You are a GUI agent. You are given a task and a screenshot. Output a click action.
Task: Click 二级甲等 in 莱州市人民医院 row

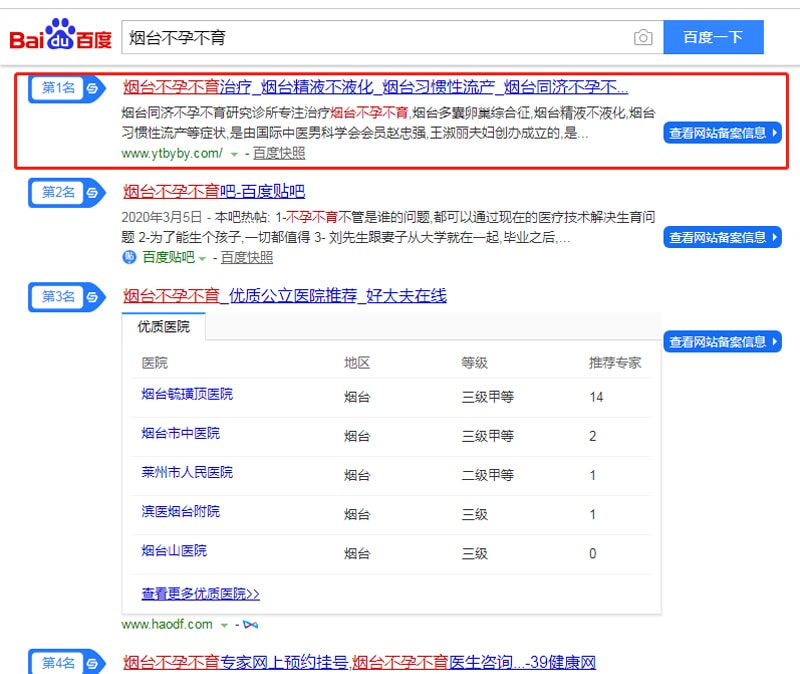click(x=488, y=475)
